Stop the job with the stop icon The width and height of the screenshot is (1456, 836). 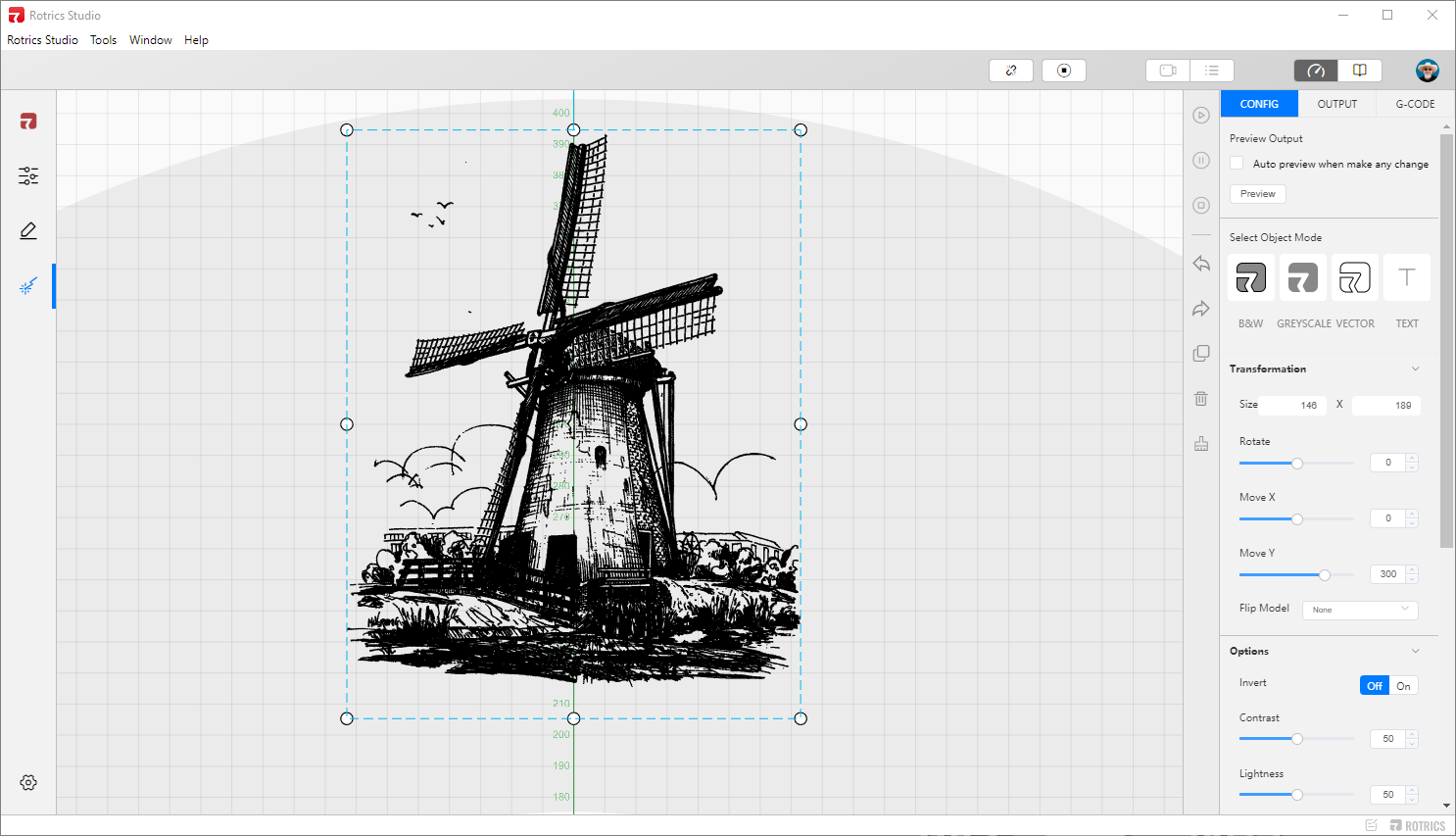click(x=1201, y=205)
